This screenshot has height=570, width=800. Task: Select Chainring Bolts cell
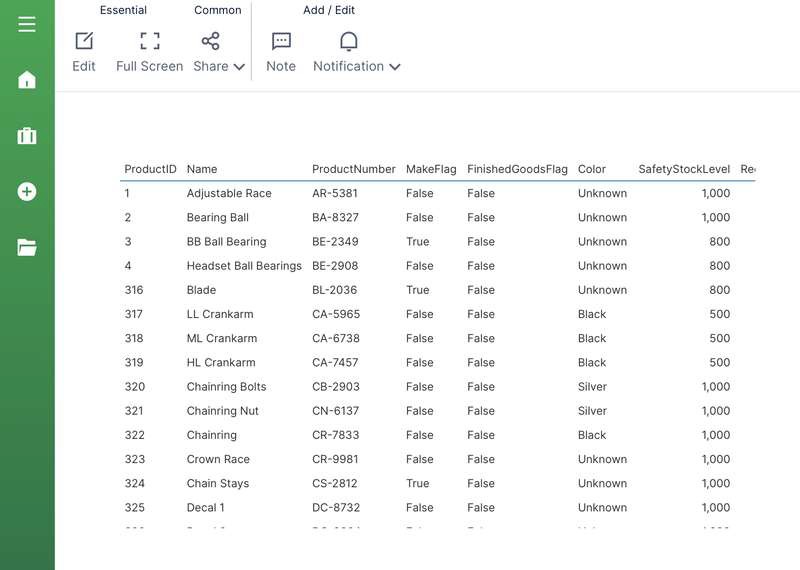[x=227, y=387]
